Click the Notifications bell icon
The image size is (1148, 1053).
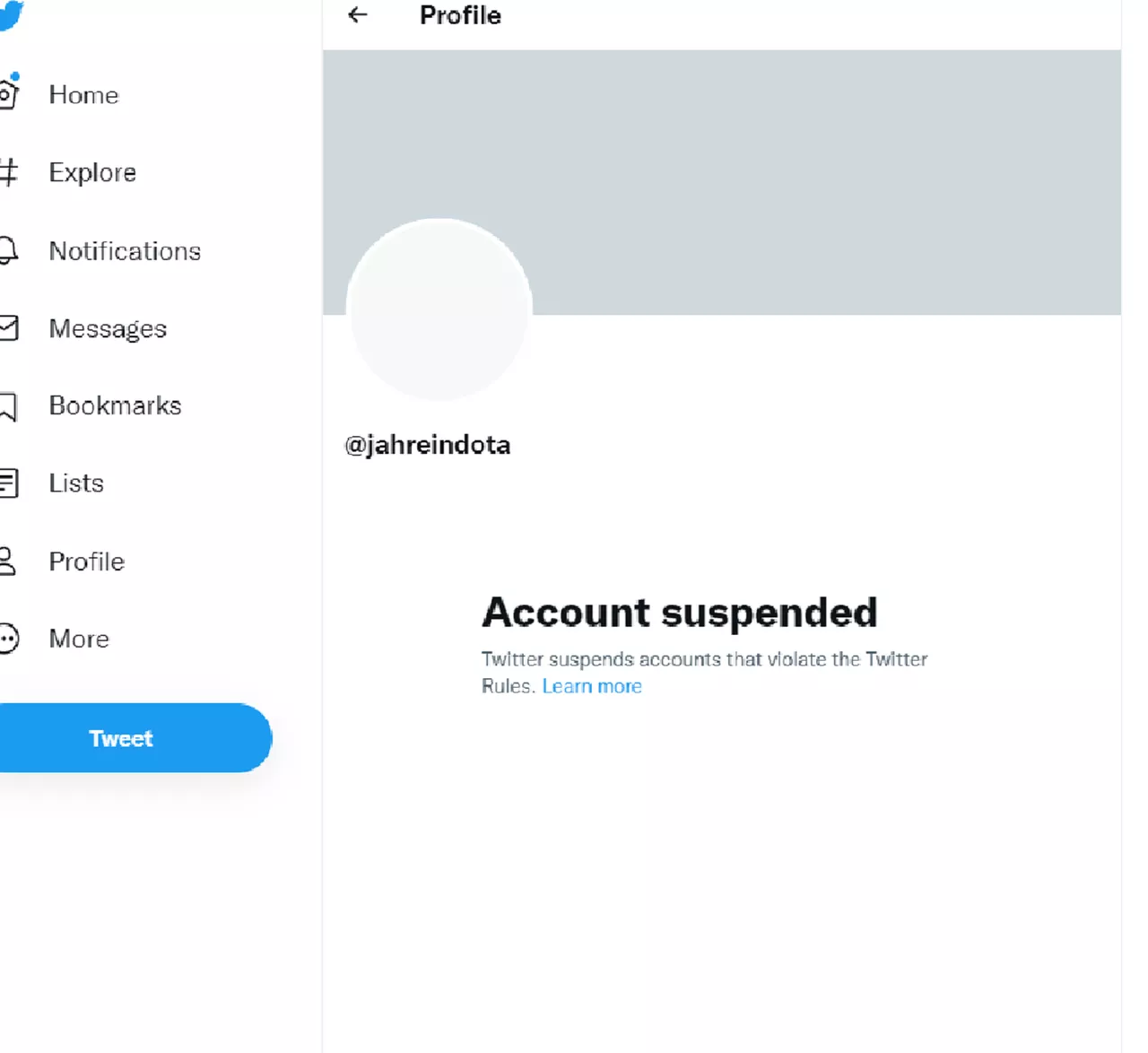[x=8, y=250]
